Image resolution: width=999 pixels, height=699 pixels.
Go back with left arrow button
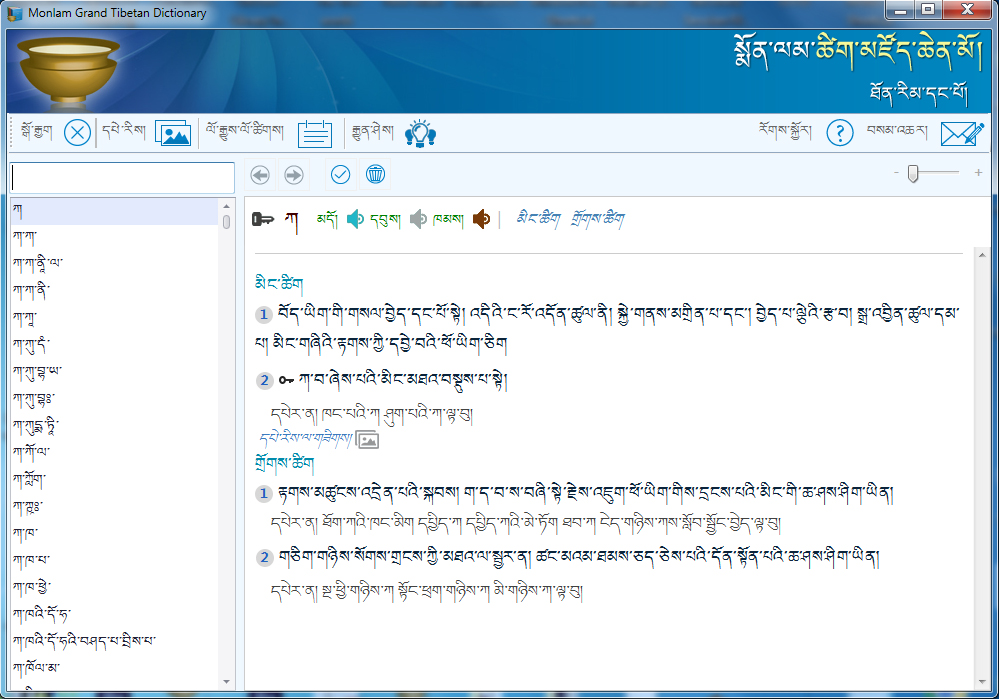(260, 175)
